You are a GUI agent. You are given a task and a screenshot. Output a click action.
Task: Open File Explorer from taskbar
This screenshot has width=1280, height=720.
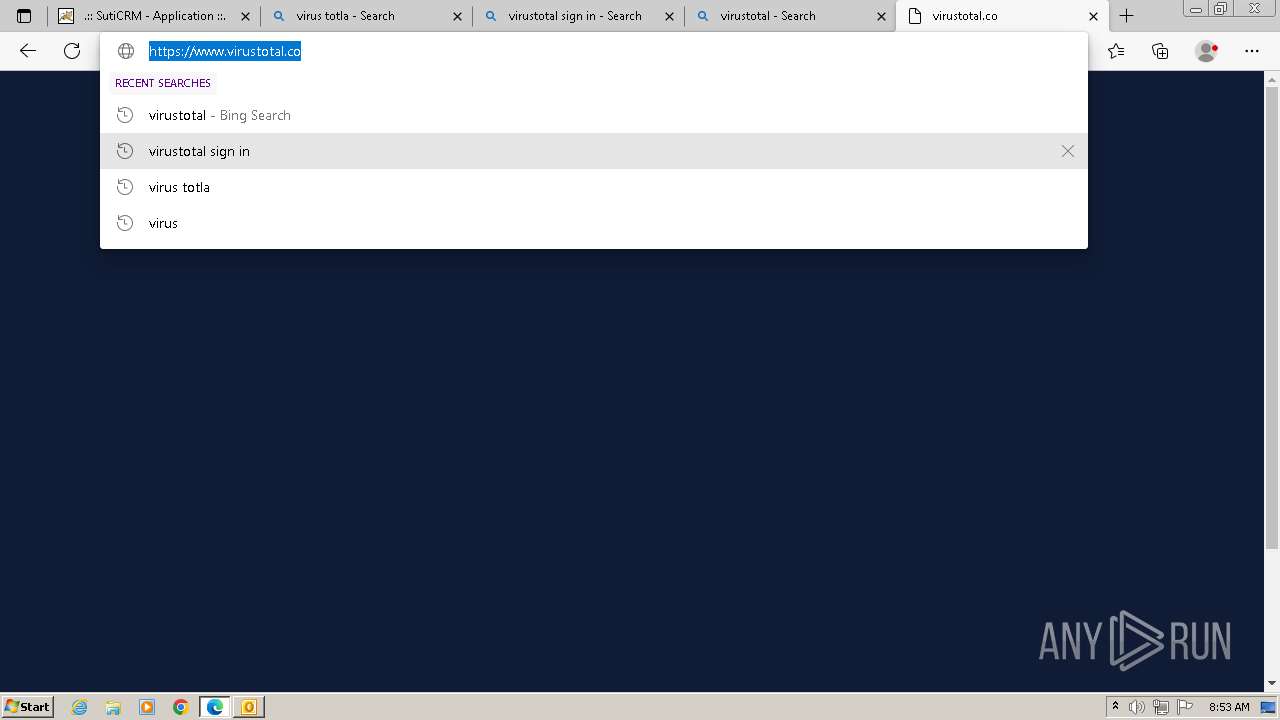113,707
